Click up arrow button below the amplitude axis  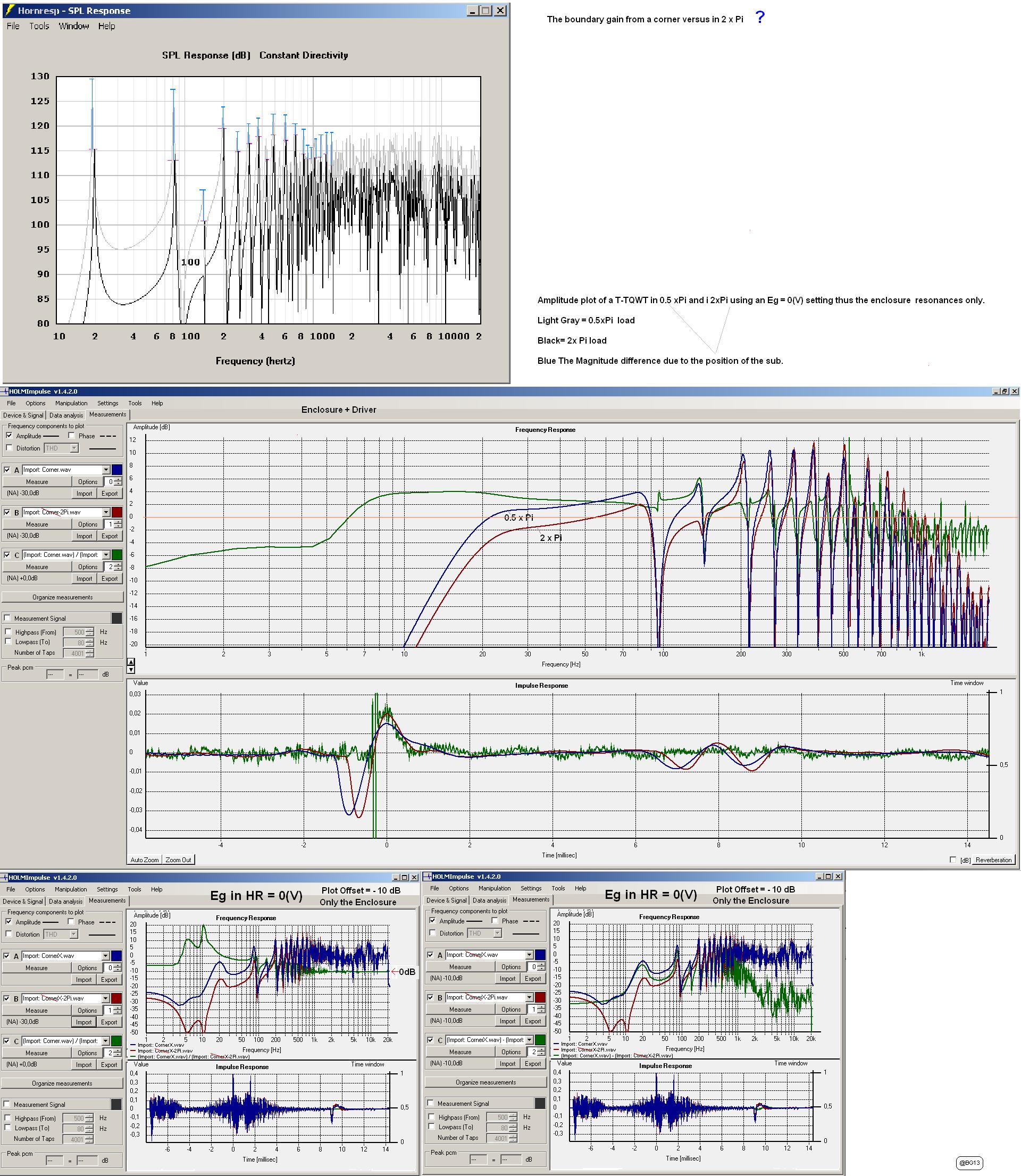[131, 662]
